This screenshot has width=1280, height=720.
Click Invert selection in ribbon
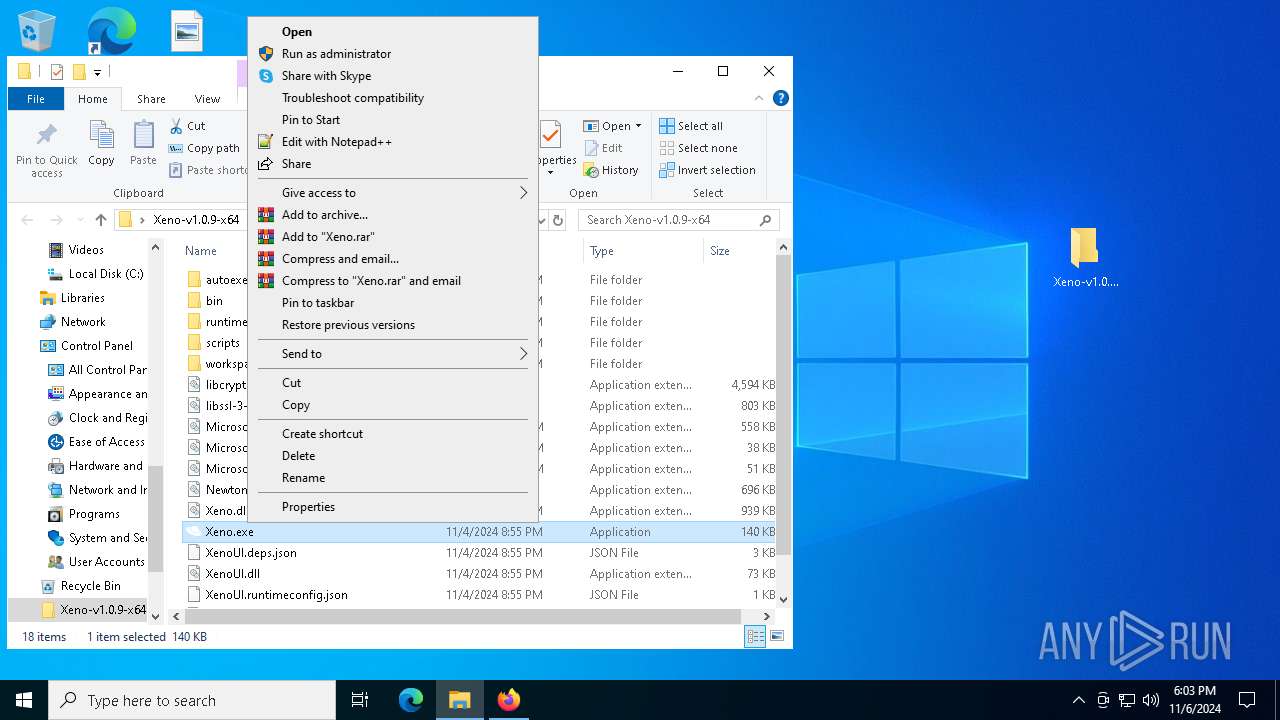click(707, 170)
